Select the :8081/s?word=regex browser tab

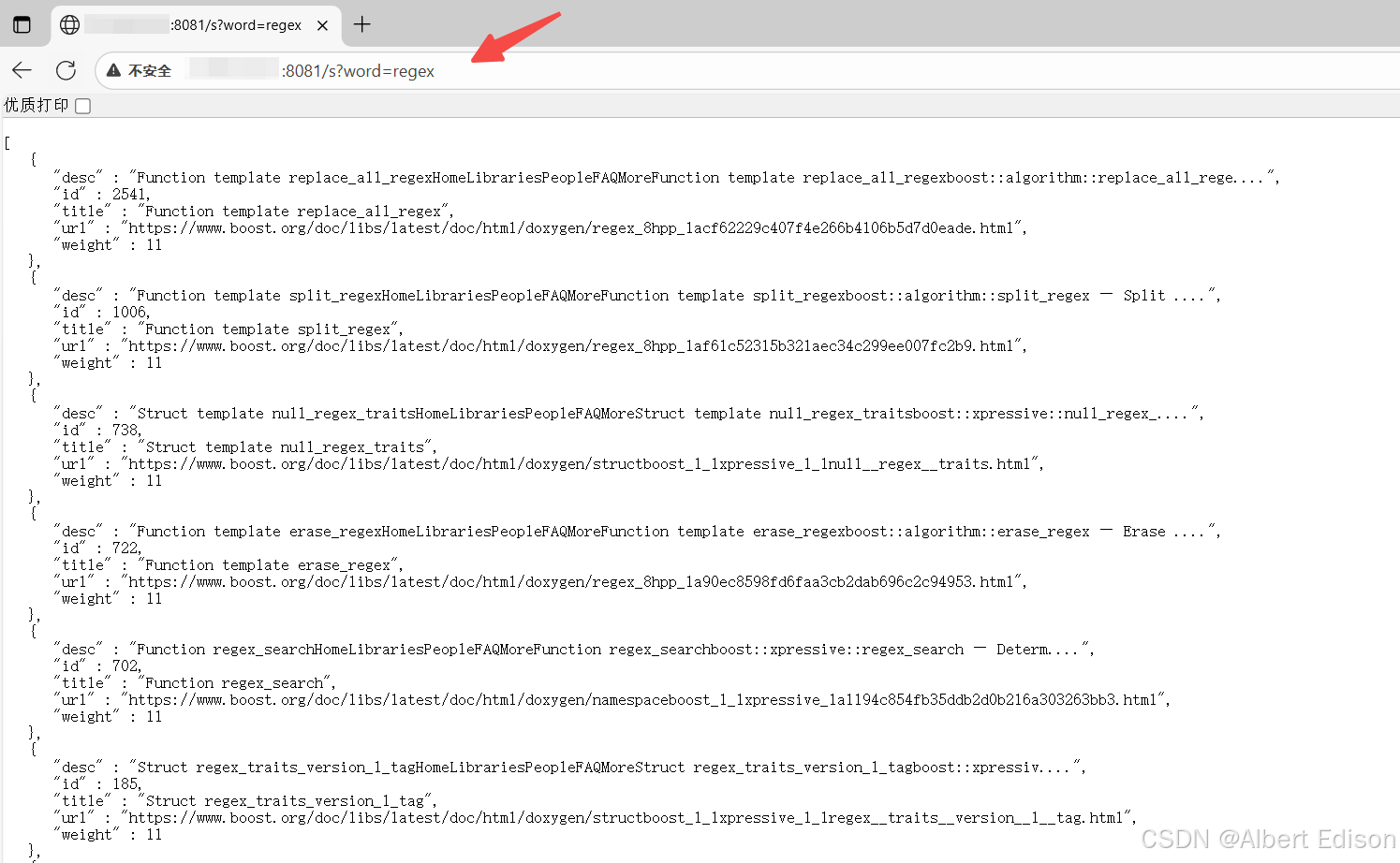tap(195, 25)
